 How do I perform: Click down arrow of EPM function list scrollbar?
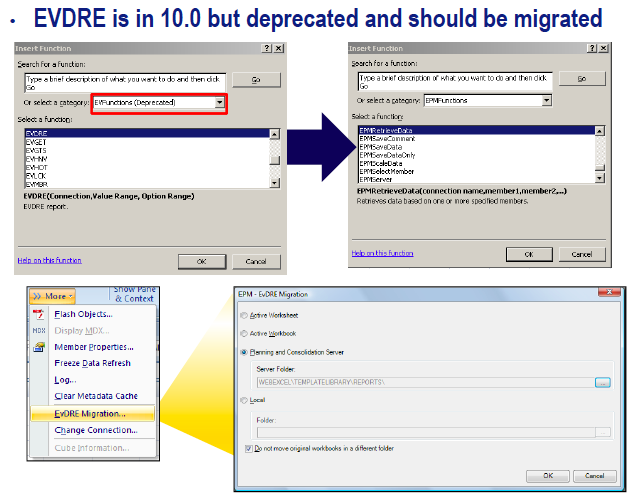600,178
